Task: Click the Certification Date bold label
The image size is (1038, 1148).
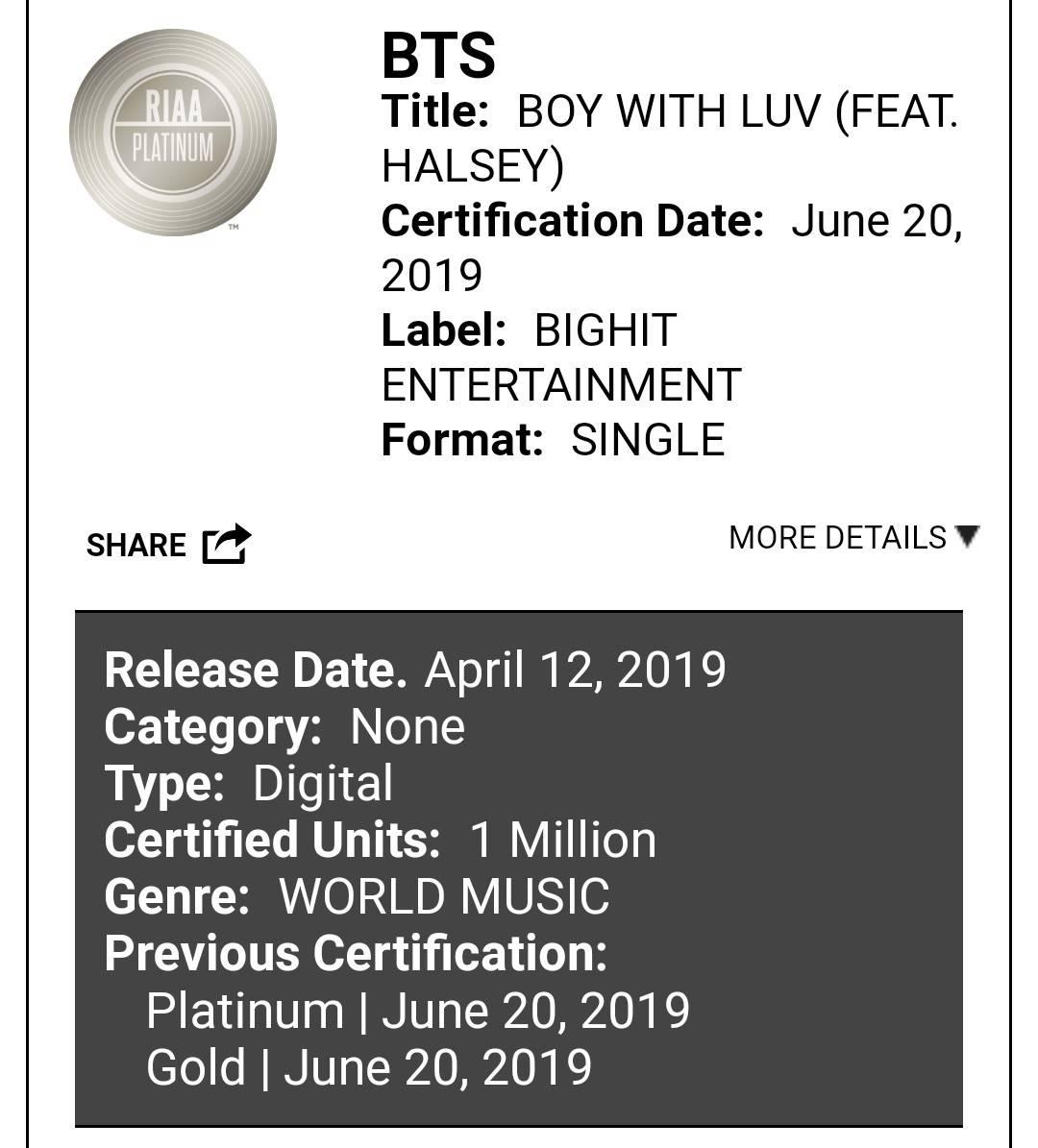Action: pos(573,221)
